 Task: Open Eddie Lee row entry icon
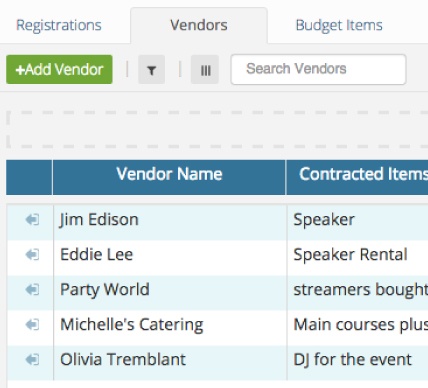(32, 255)
